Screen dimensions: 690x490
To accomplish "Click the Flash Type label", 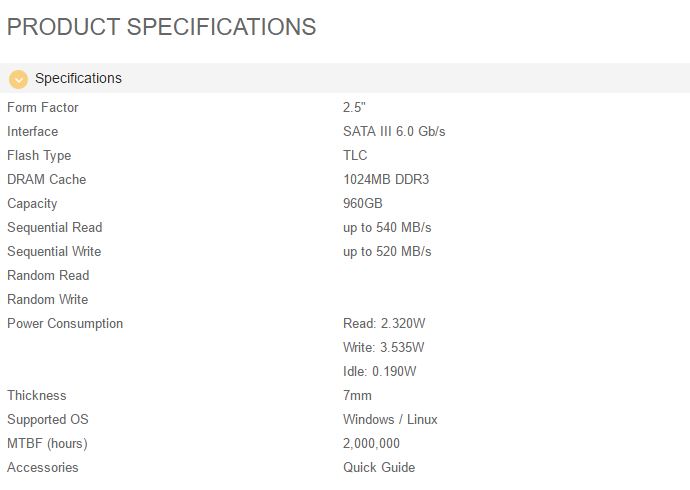I will pos(39,155).
